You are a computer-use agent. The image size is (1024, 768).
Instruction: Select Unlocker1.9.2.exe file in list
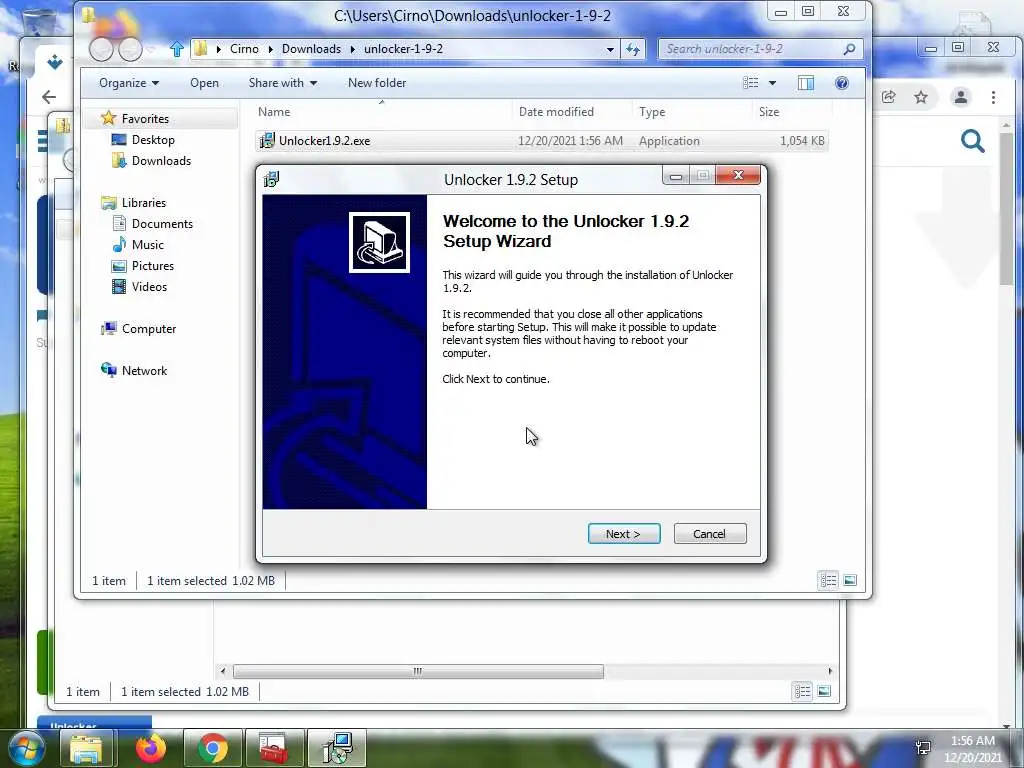(x=542, y=140)
